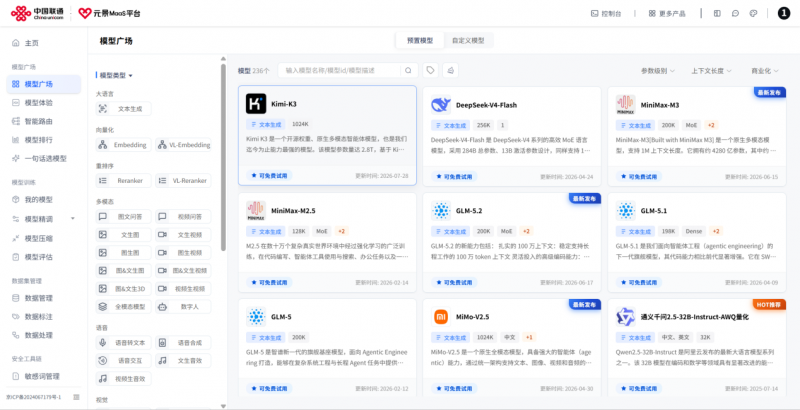
Task: Open the theme palette icon in header
Action: click(753, 14)
